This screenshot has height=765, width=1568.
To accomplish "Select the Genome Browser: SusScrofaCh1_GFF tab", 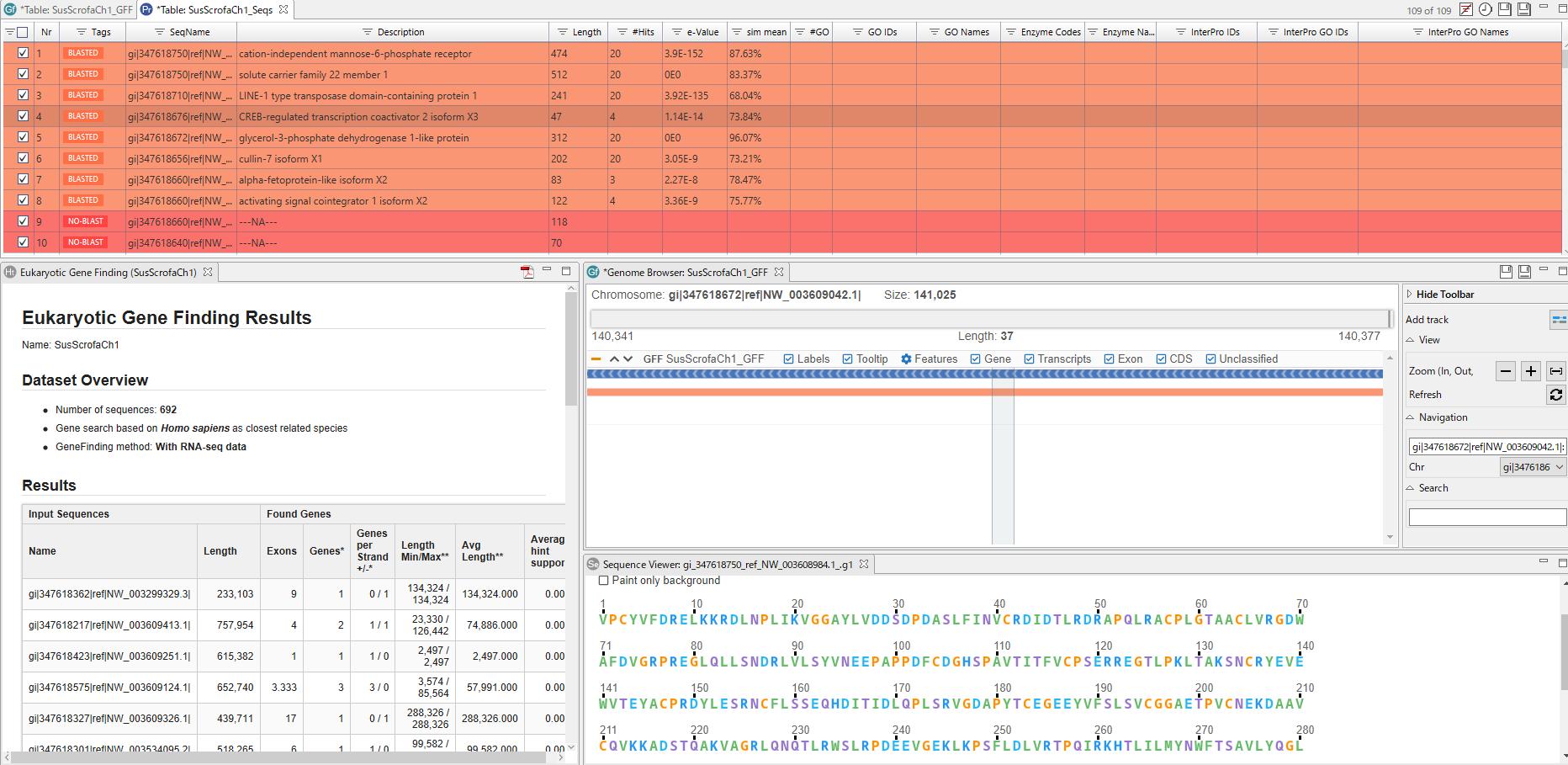I will (x=685, y=273).
